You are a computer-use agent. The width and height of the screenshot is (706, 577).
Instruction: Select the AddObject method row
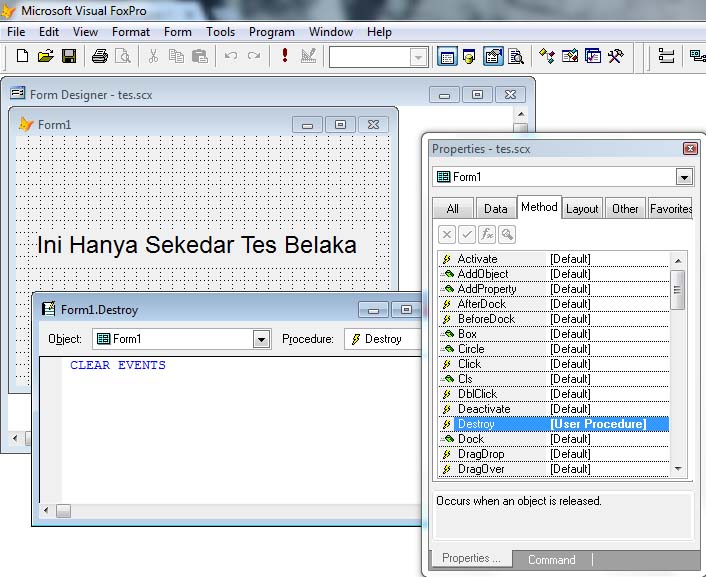click(x=554, y=274)
